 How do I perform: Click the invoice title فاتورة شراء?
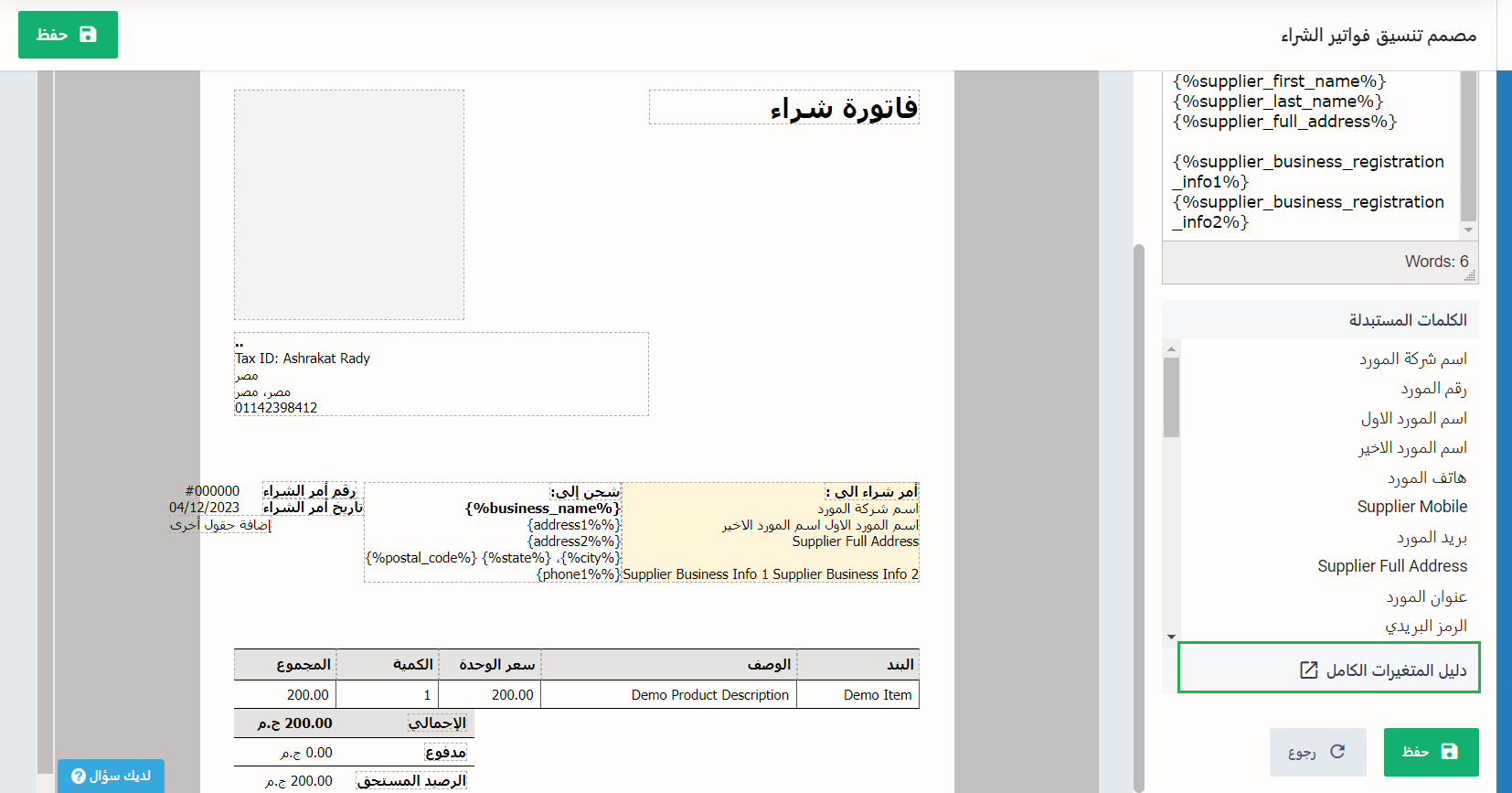point(843,108)
